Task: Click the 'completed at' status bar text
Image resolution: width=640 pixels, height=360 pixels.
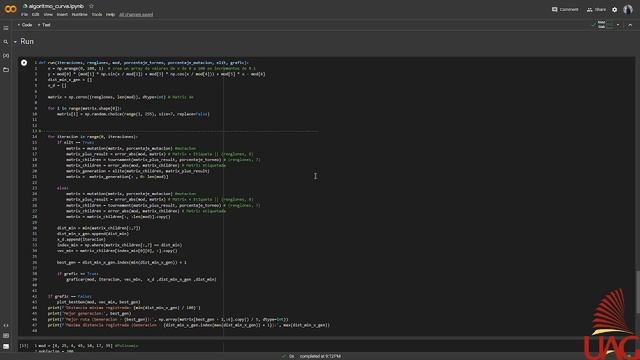Action: pos(320,356)
